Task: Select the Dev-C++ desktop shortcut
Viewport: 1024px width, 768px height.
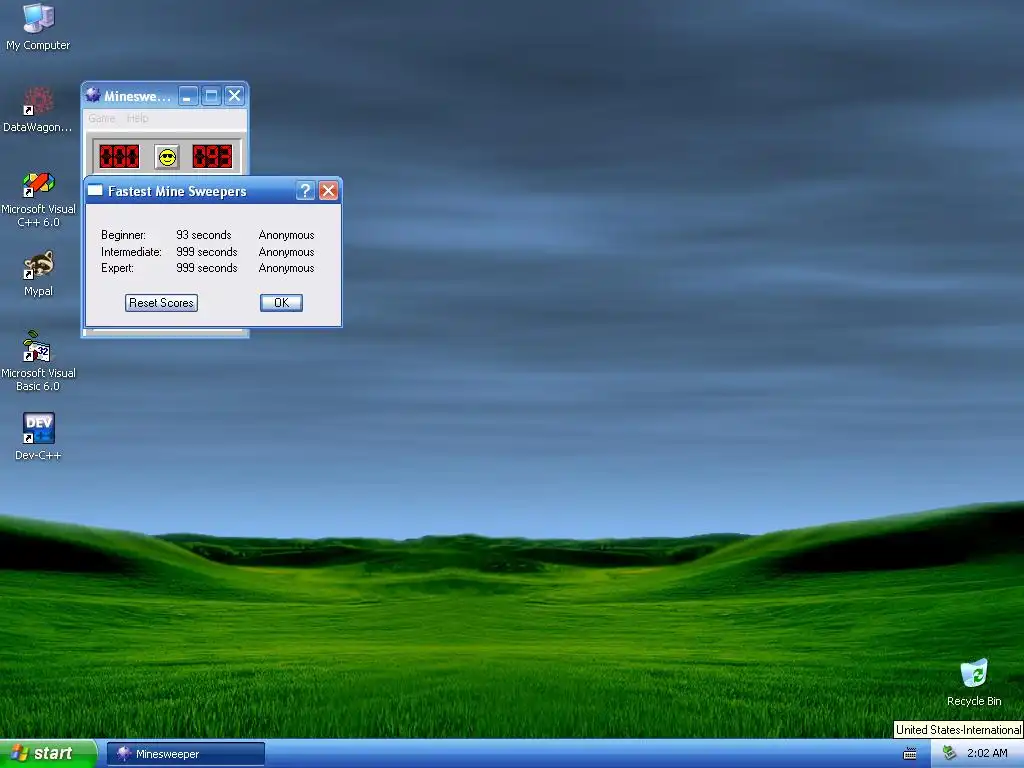Action: pos(38,436)
